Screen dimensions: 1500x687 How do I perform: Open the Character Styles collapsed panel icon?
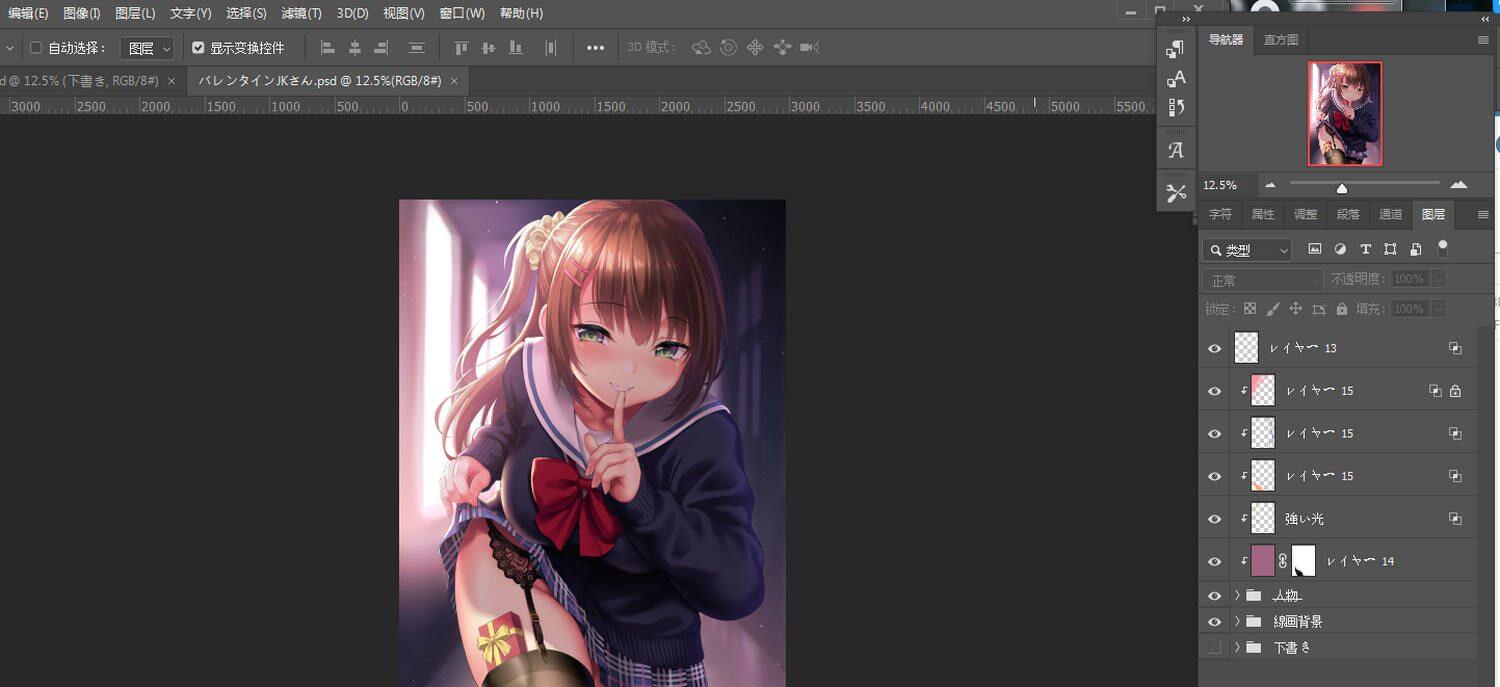click(x=1176, y=78)
